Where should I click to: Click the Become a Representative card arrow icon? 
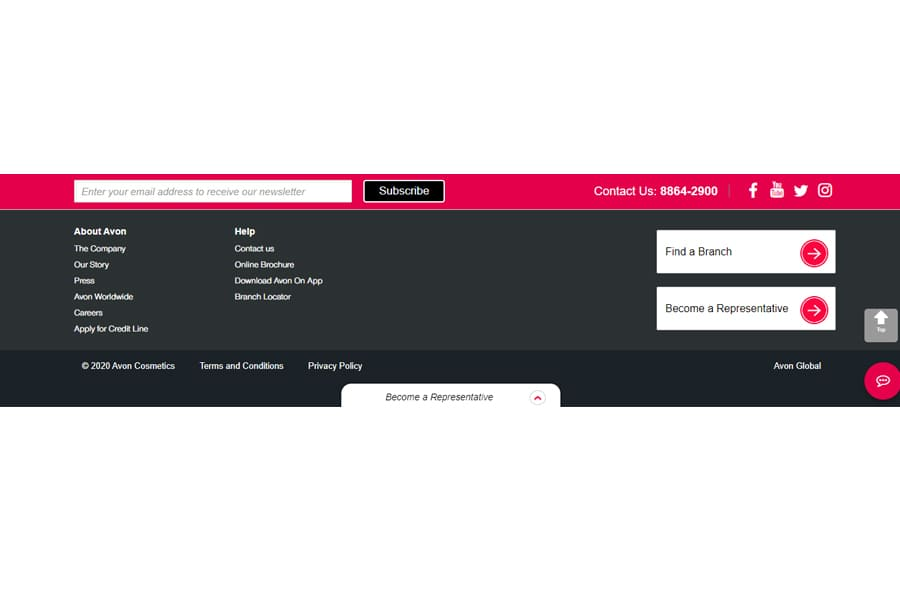point(814,310)
